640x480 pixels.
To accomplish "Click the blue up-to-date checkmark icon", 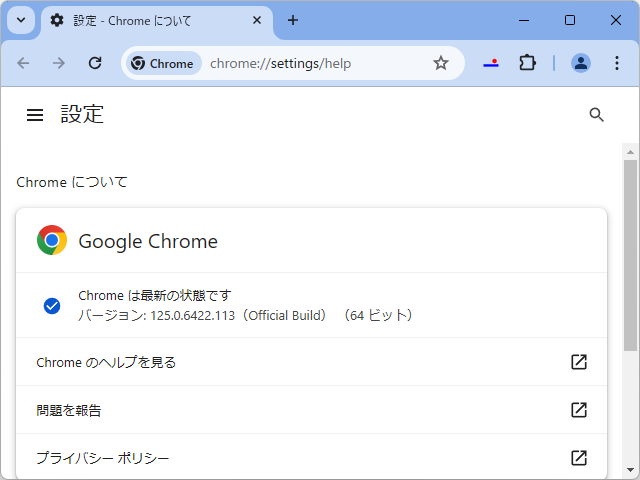I will click(x=52, y=306).
